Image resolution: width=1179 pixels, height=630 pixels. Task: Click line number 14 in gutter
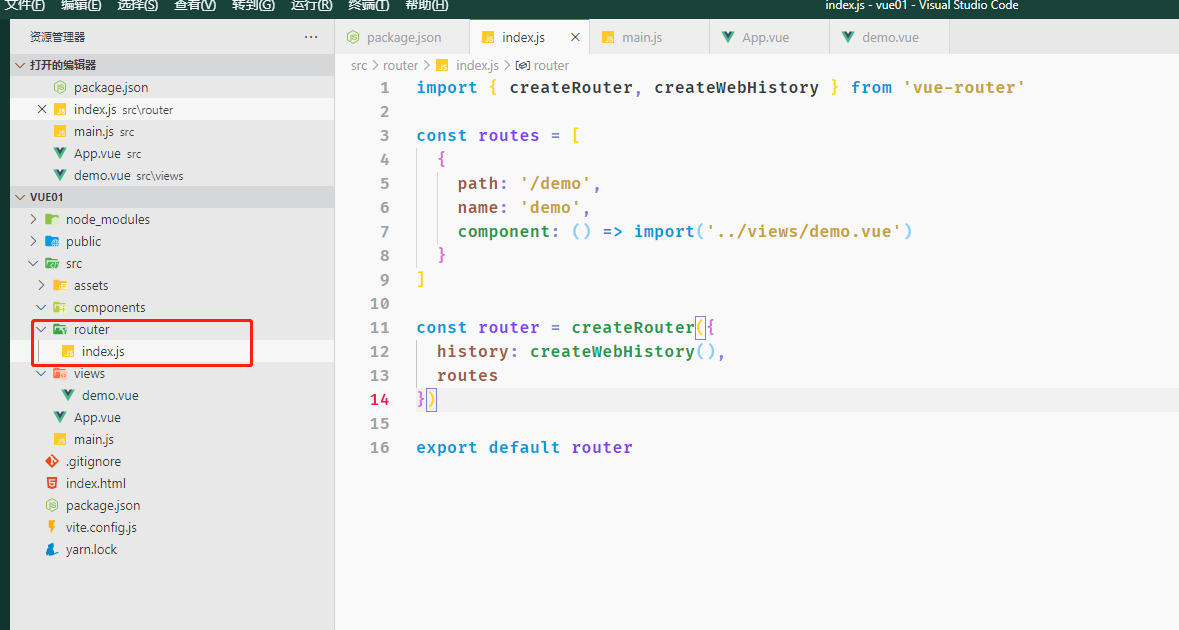point(380,399)
